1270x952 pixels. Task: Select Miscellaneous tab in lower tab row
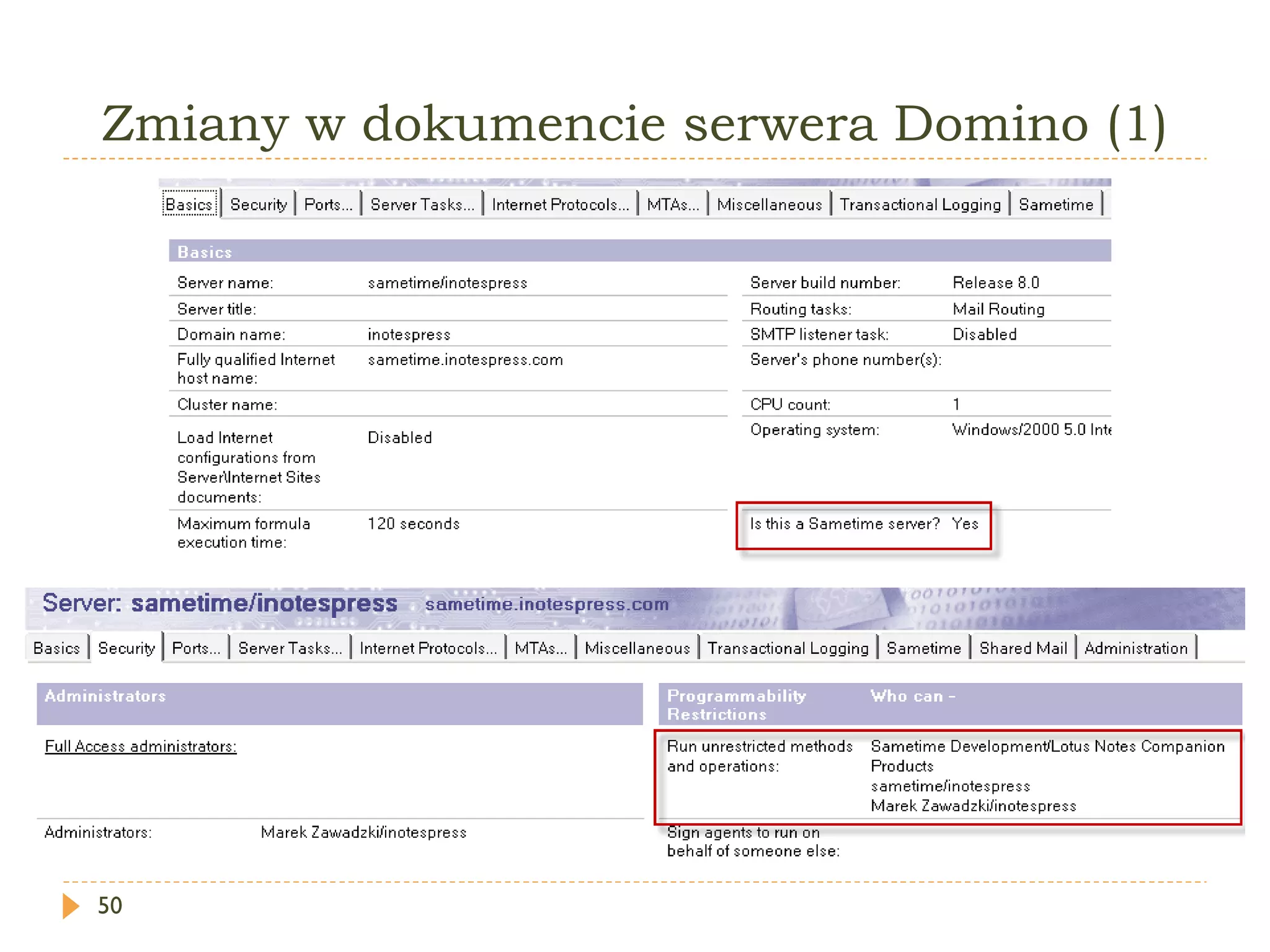(x=637, y=648)
